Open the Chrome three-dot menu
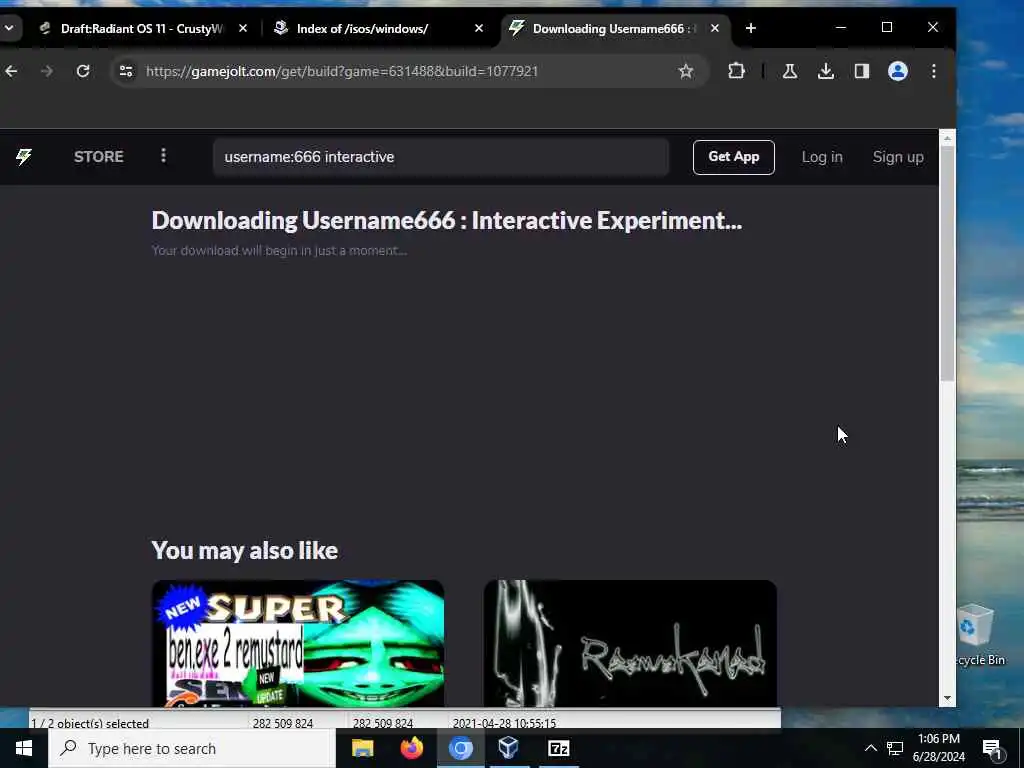 pos(934,71)
